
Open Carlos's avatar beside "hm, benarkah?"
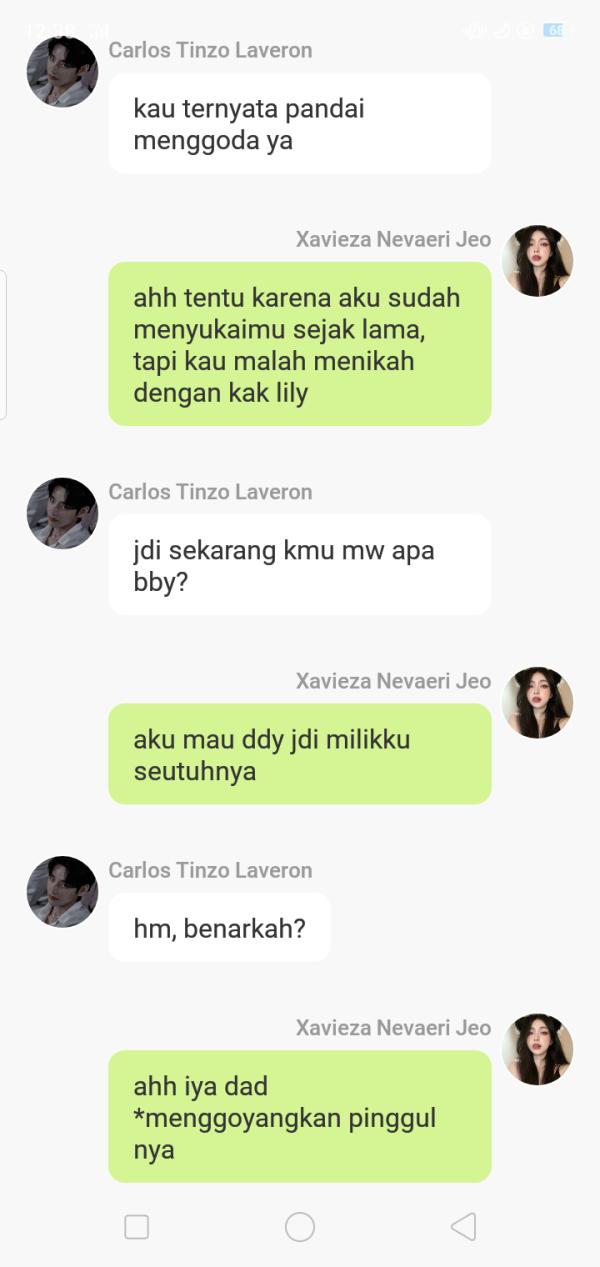62,891
